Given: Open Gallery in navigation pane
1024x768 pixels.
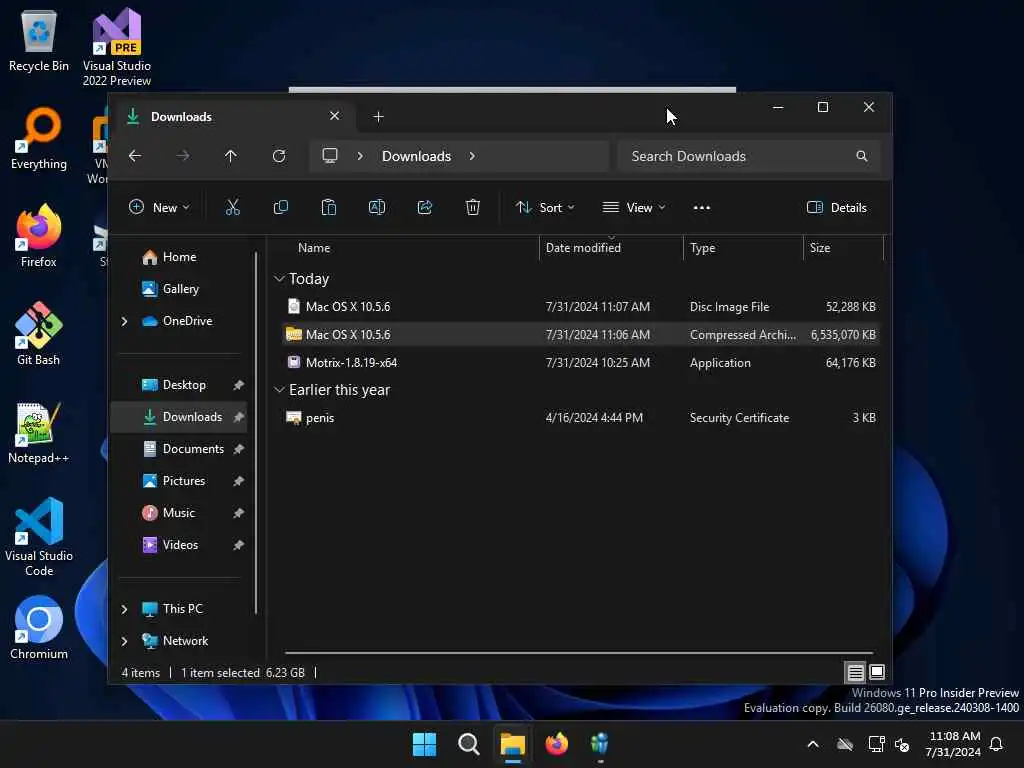Looking at the screenshot, I should click(180, 289).
